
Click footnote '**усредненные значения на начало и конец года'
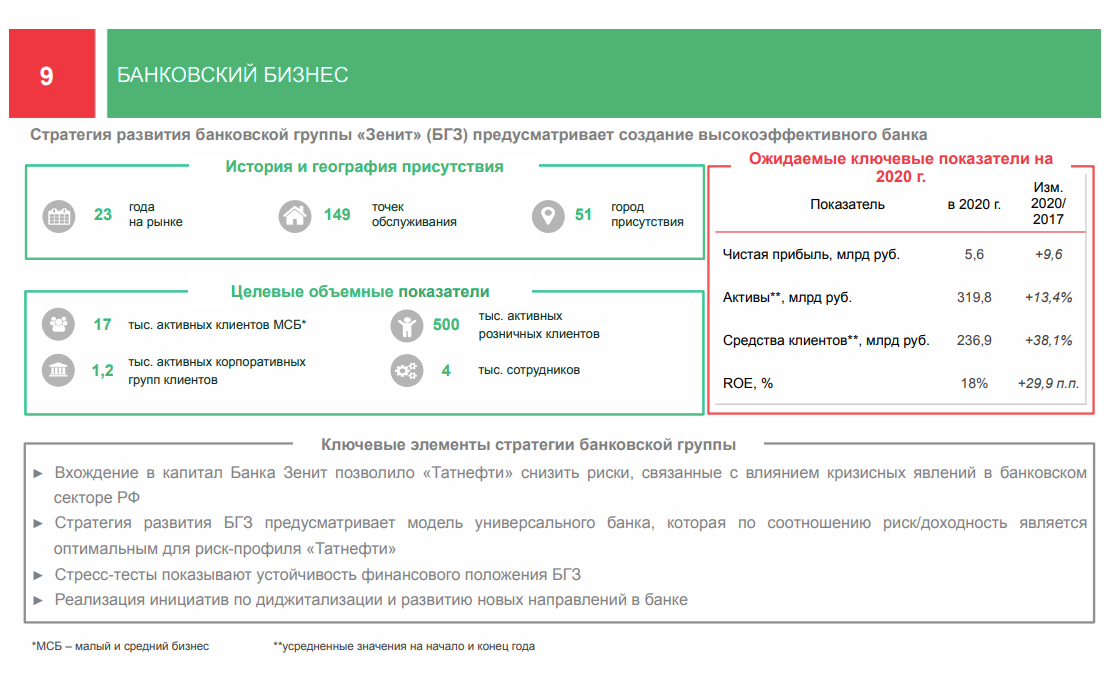[404, 646]
